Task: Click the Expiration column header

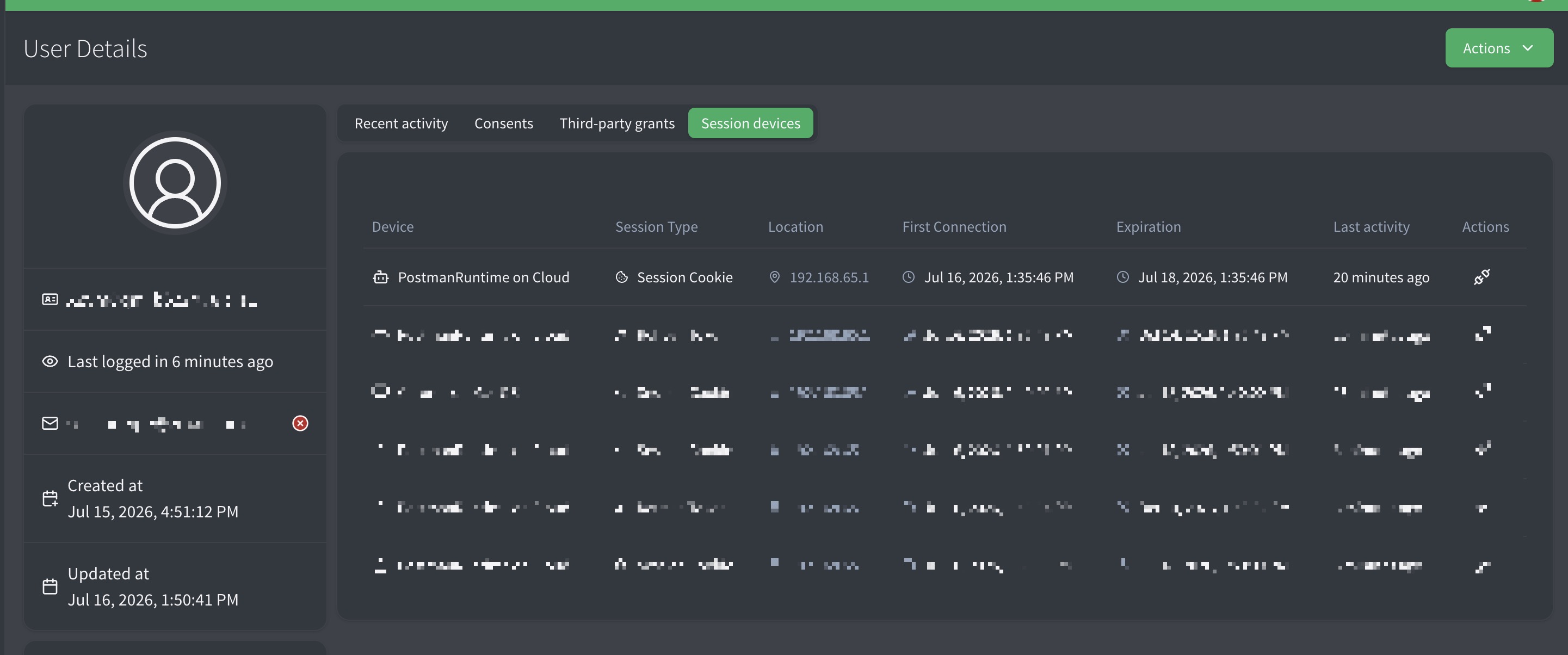Action: 1148,227
